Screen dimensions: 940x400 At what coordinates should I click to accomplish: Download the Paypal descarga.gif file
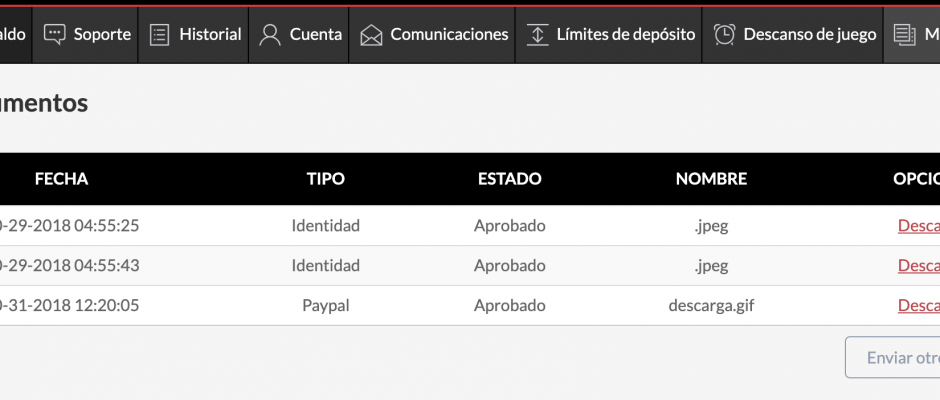[x=918, y=305]
